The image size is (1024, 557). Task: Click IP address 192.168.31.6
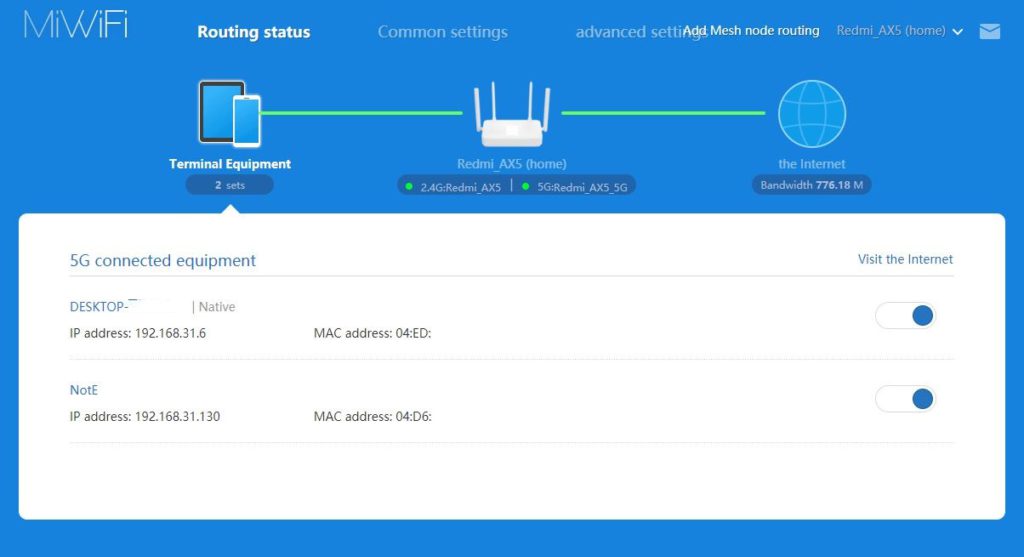(x=138, y=334)
